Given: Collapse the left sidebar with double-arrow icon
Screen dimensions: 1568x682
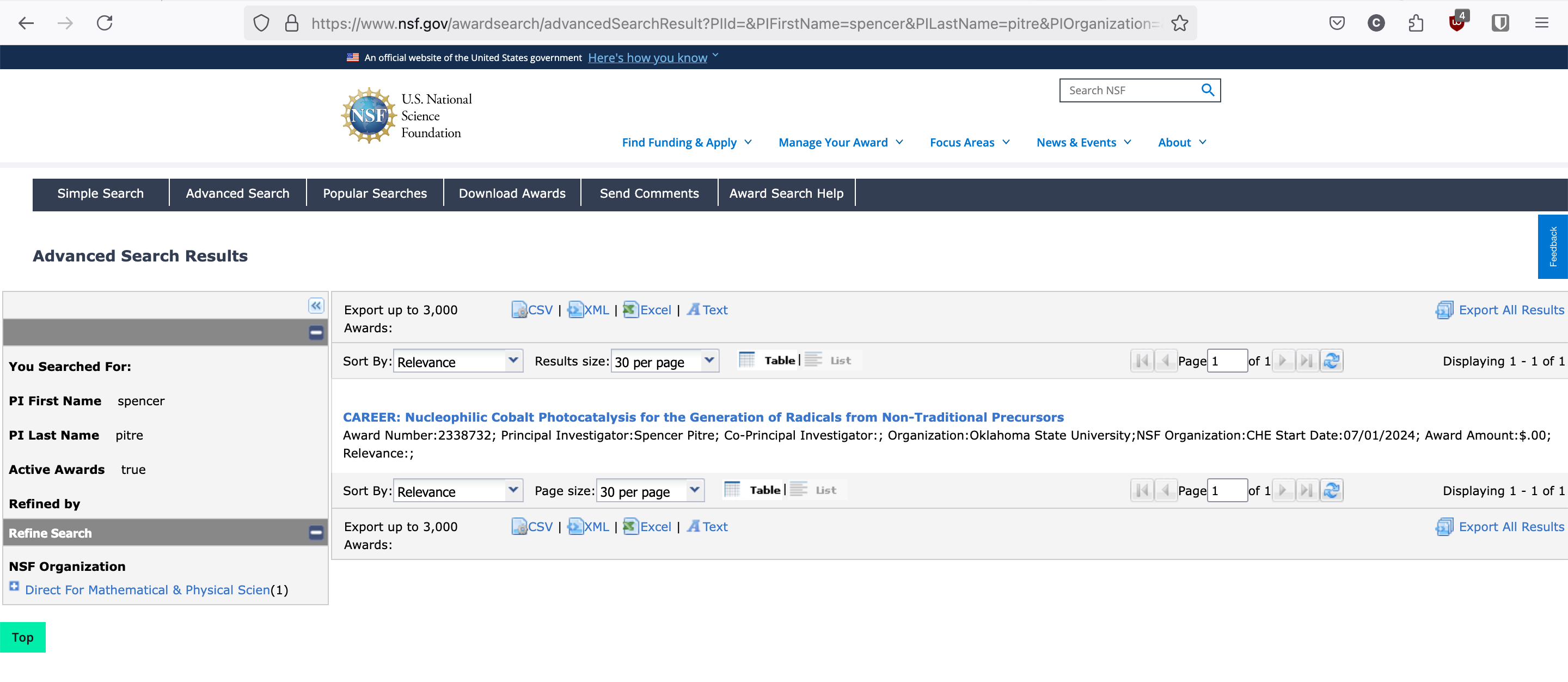Looking at the screenshot, I should click(316, 306).
